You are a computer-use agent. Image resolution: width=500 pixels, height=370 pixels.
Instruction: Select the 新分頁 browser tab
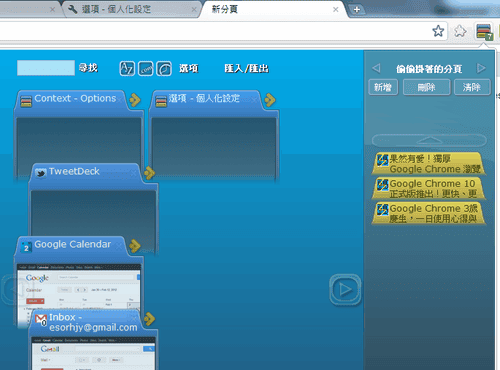point(273,9)
